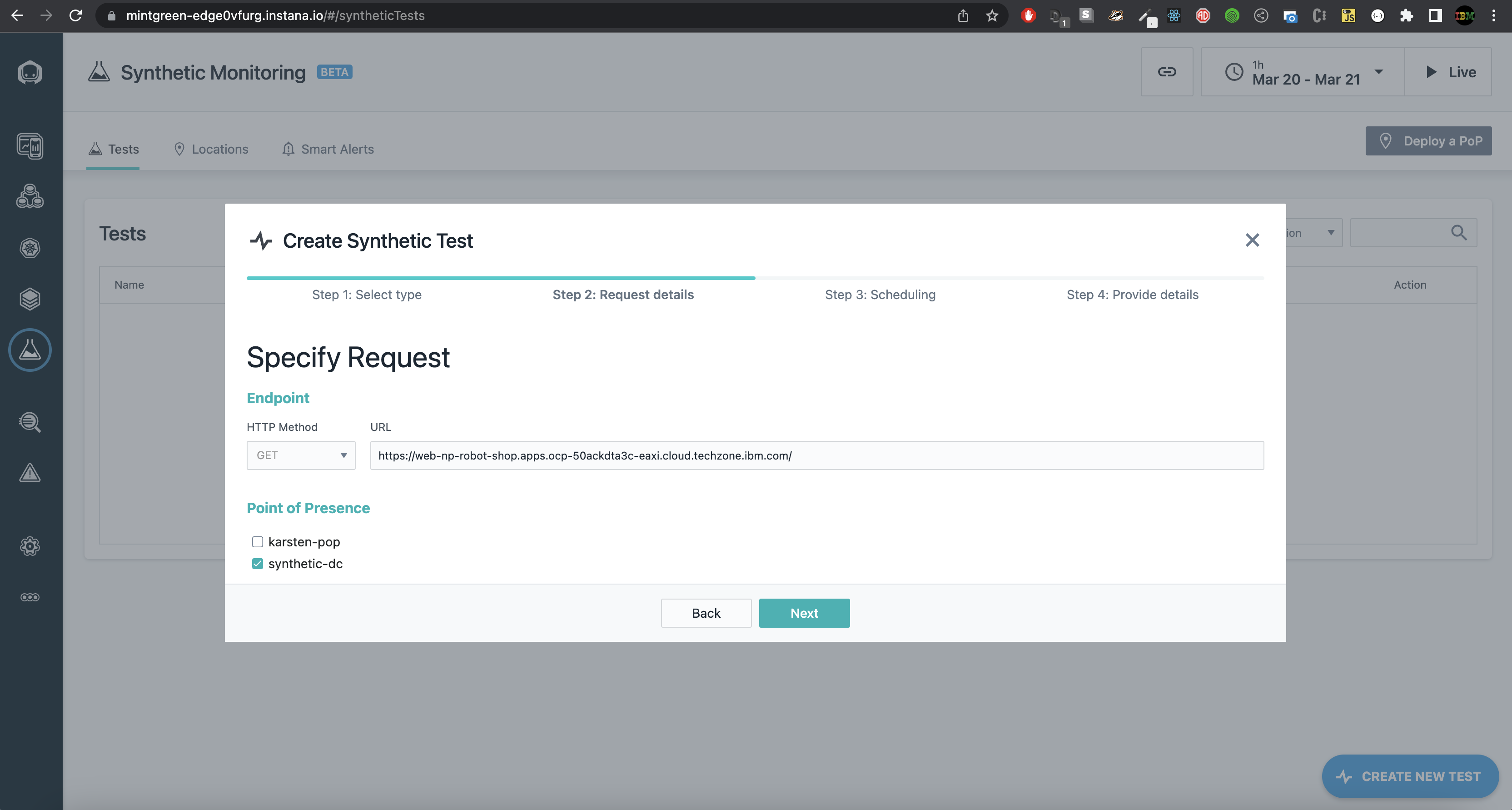Bookmark page with star icon
Image resolution: width=1512 pixels, height=810 pixels.
tap(991, 16)
